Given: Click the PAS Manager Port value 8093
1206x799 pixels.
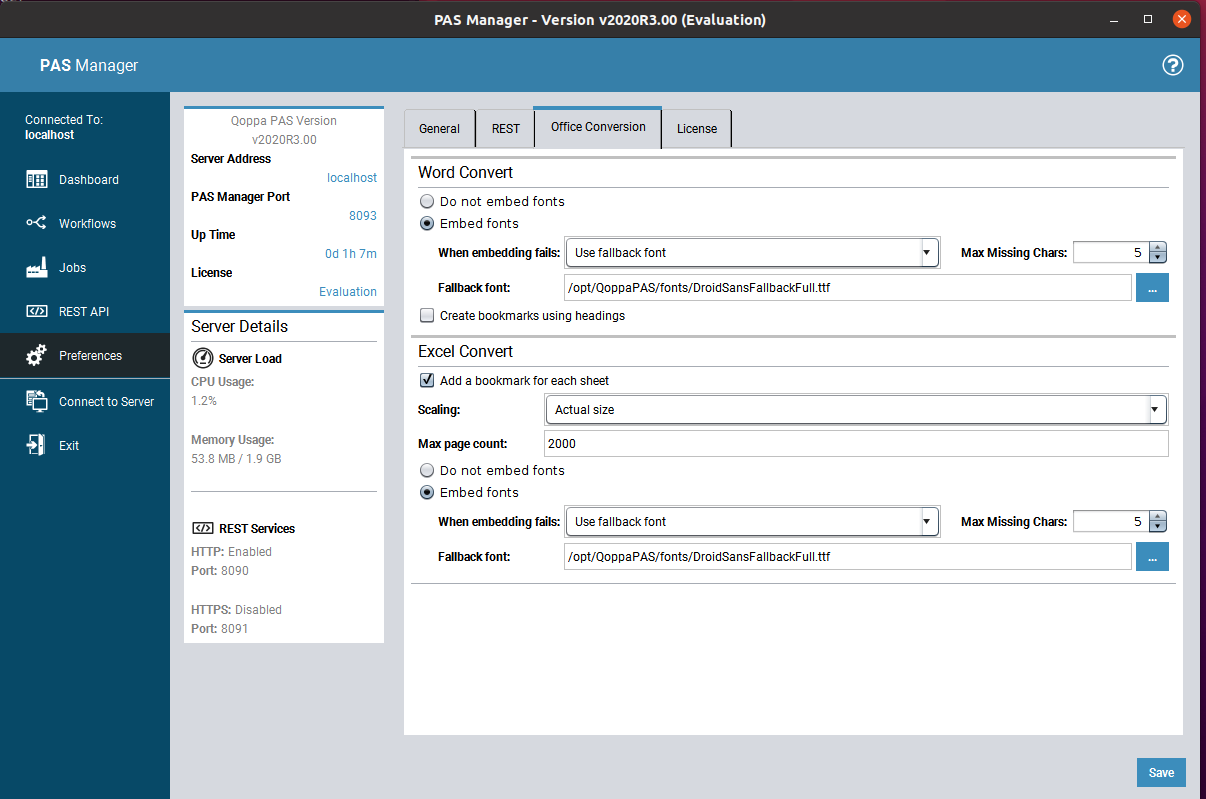Looking at the screenshot, I should tap(363, 216).
